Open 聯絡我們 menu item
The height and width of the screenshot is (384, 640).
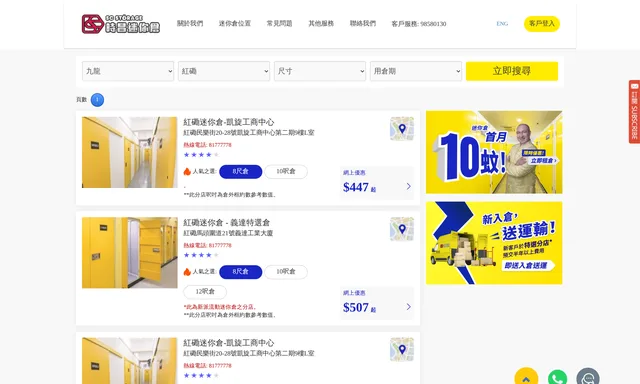tap(363, 24)
